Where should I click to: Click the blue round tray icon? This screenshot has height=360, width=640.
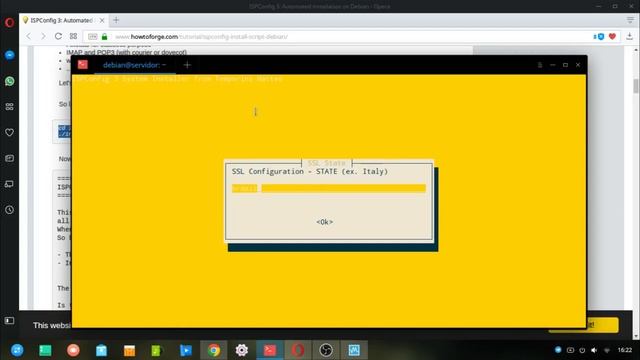click(x=558, y=350)
